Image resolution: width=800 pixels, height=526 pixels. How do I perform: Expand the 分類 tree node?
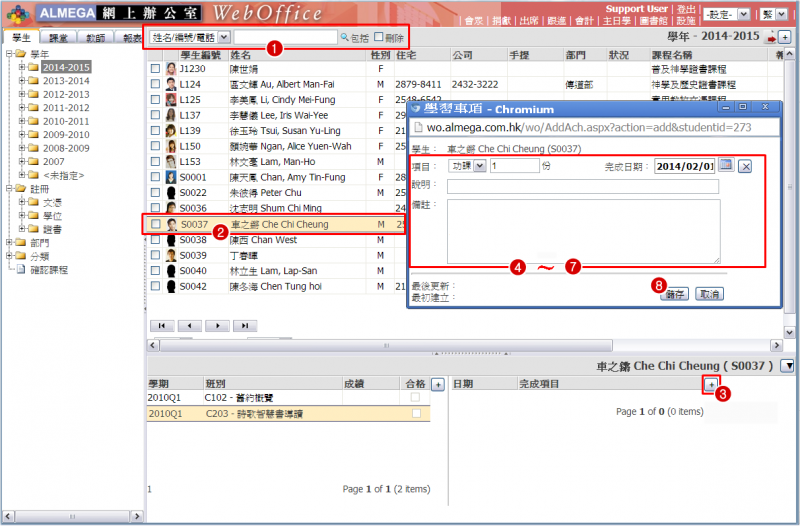point(9,256)
